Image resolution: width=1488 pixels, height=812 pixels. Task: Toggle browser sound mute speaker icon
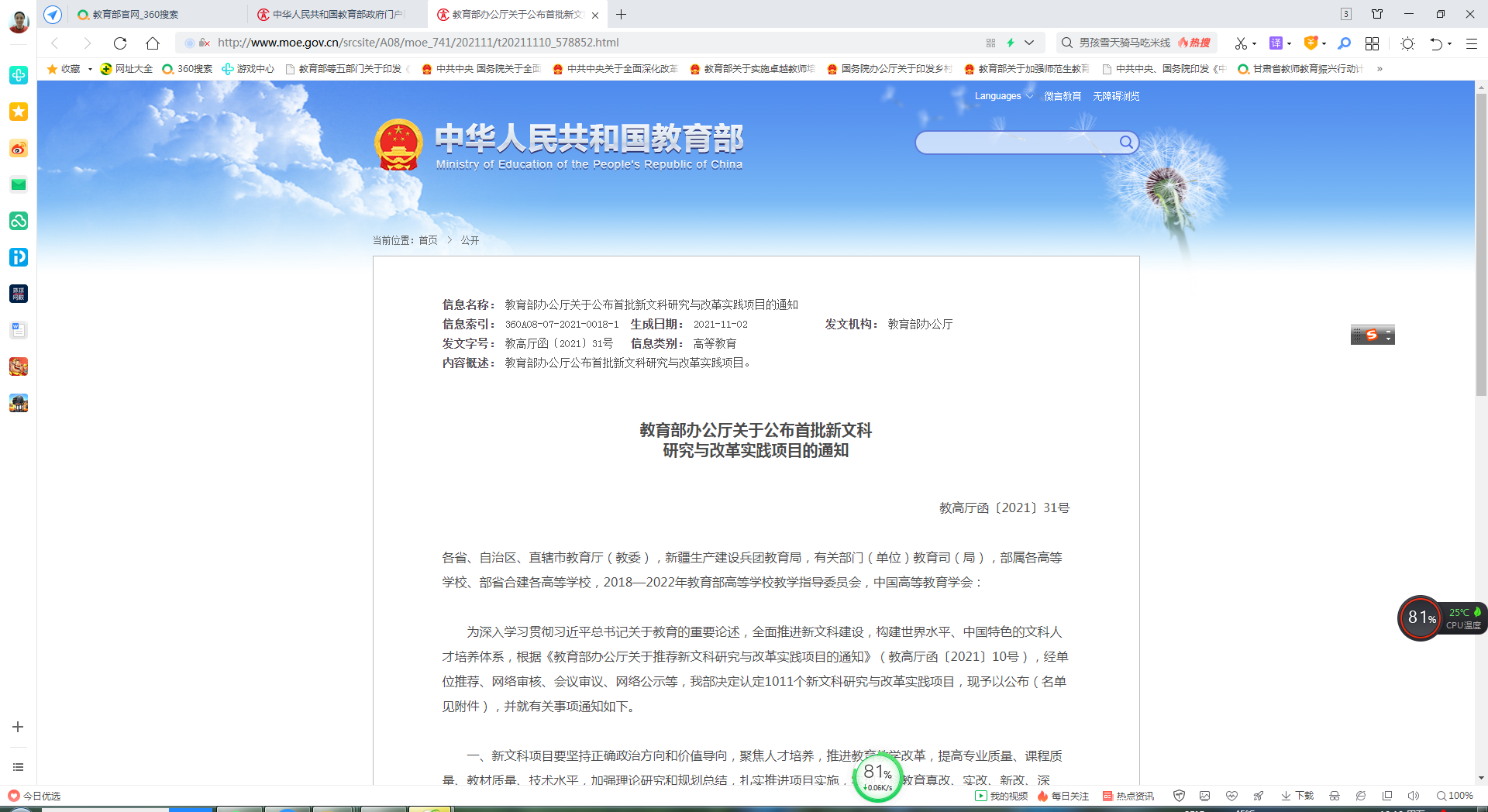pos(1413,796)
